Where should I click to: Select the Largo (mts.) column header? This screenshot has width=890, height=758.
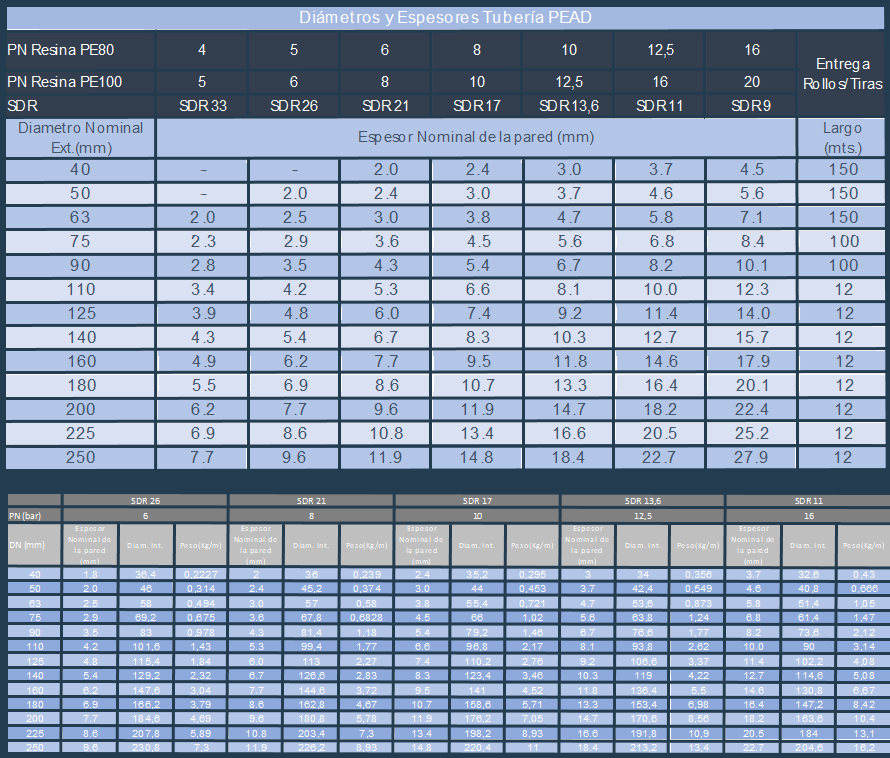click(842, 137)
